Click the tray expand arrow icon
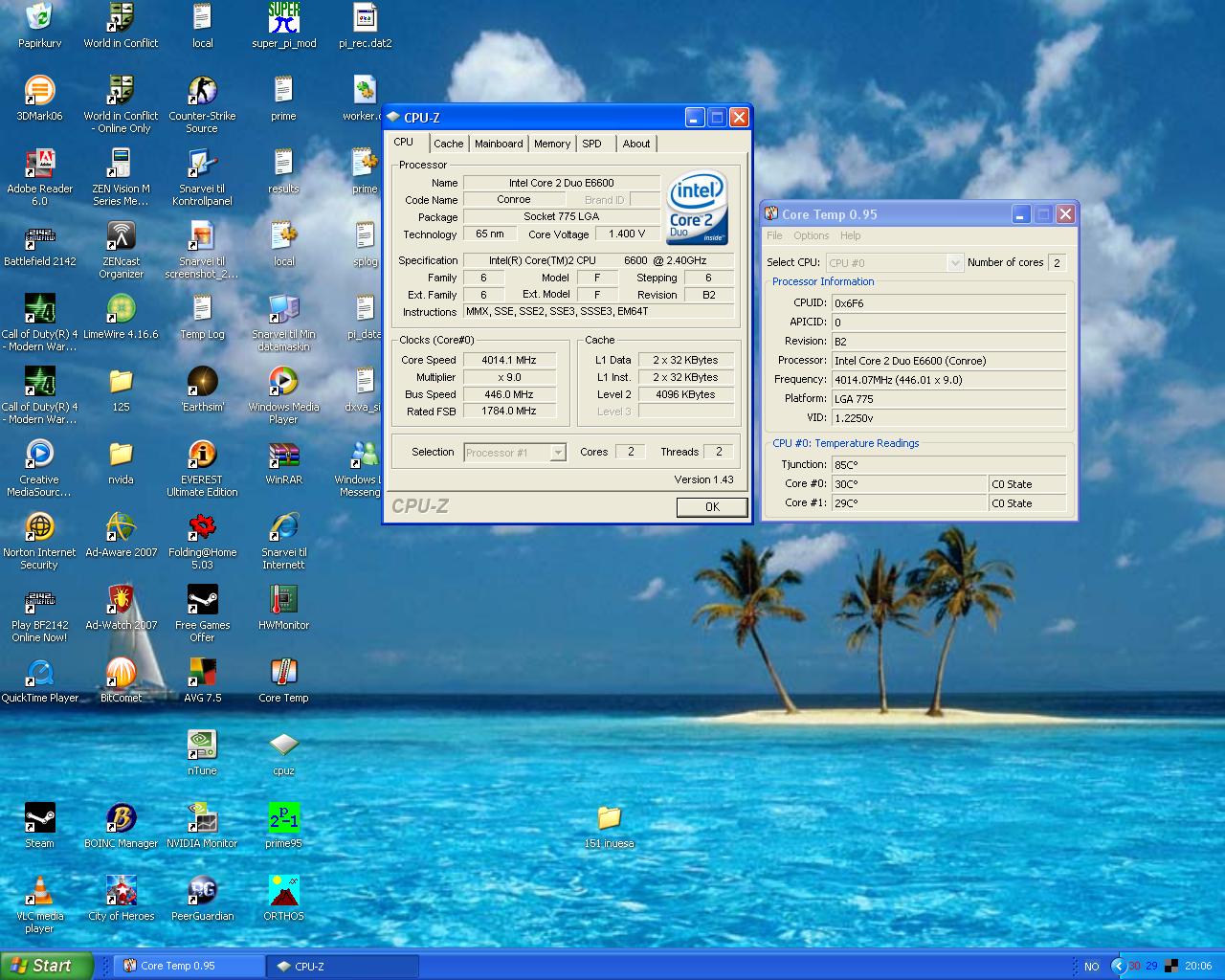Image resolution: width=1225 pixels, height=980 pixels. pyautogui.click(x=1118, y=966)
